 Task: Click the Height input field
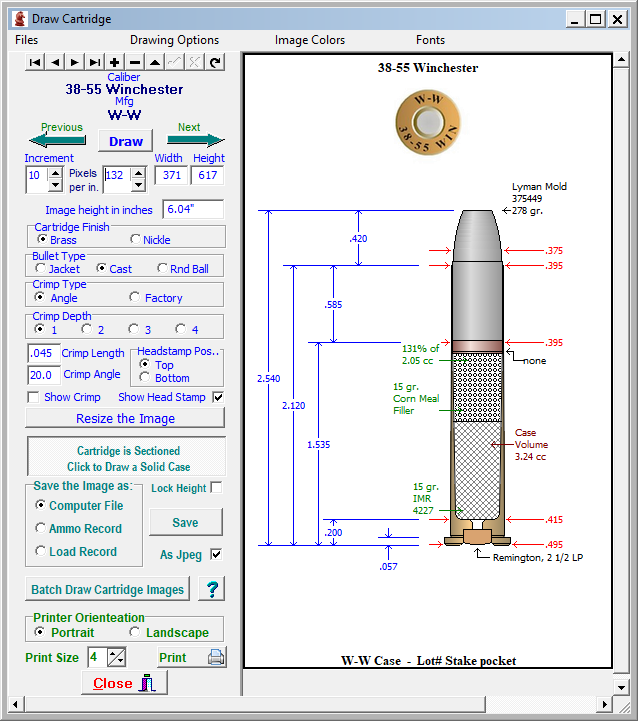click(207, 175)
